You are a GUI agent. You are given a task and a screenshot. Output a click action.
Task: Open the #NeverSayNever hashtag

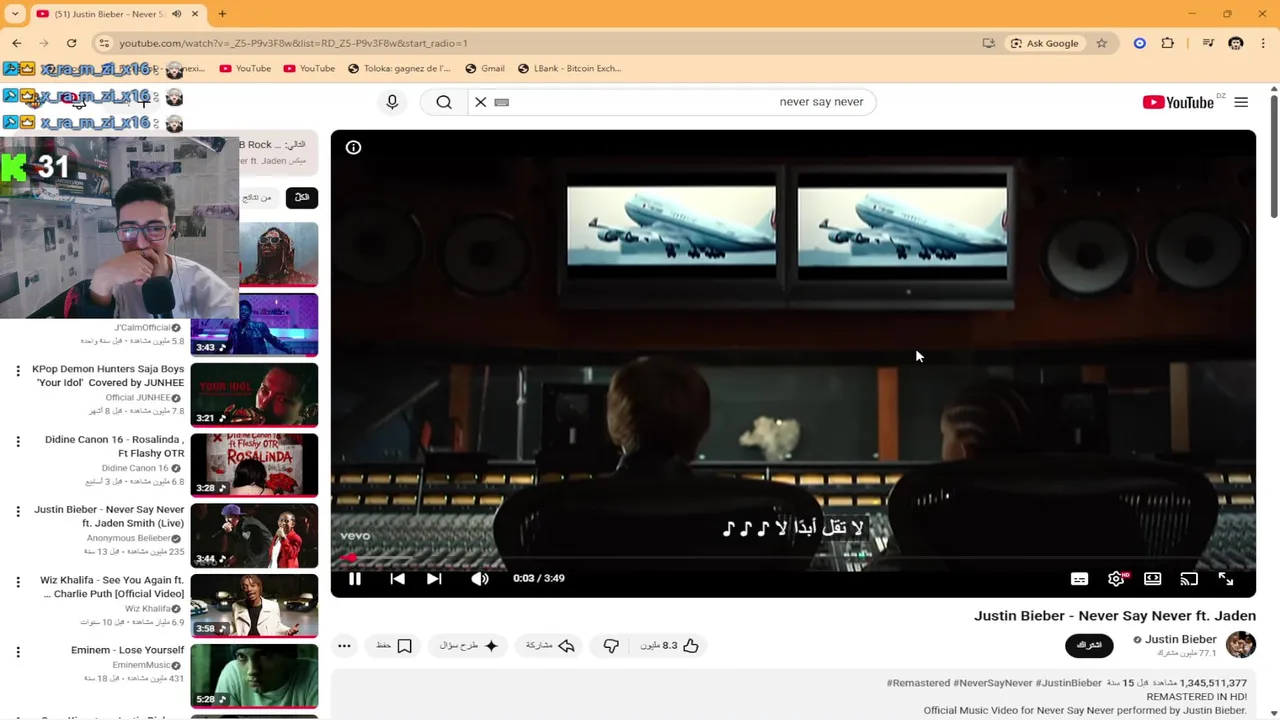pos(992,683)
